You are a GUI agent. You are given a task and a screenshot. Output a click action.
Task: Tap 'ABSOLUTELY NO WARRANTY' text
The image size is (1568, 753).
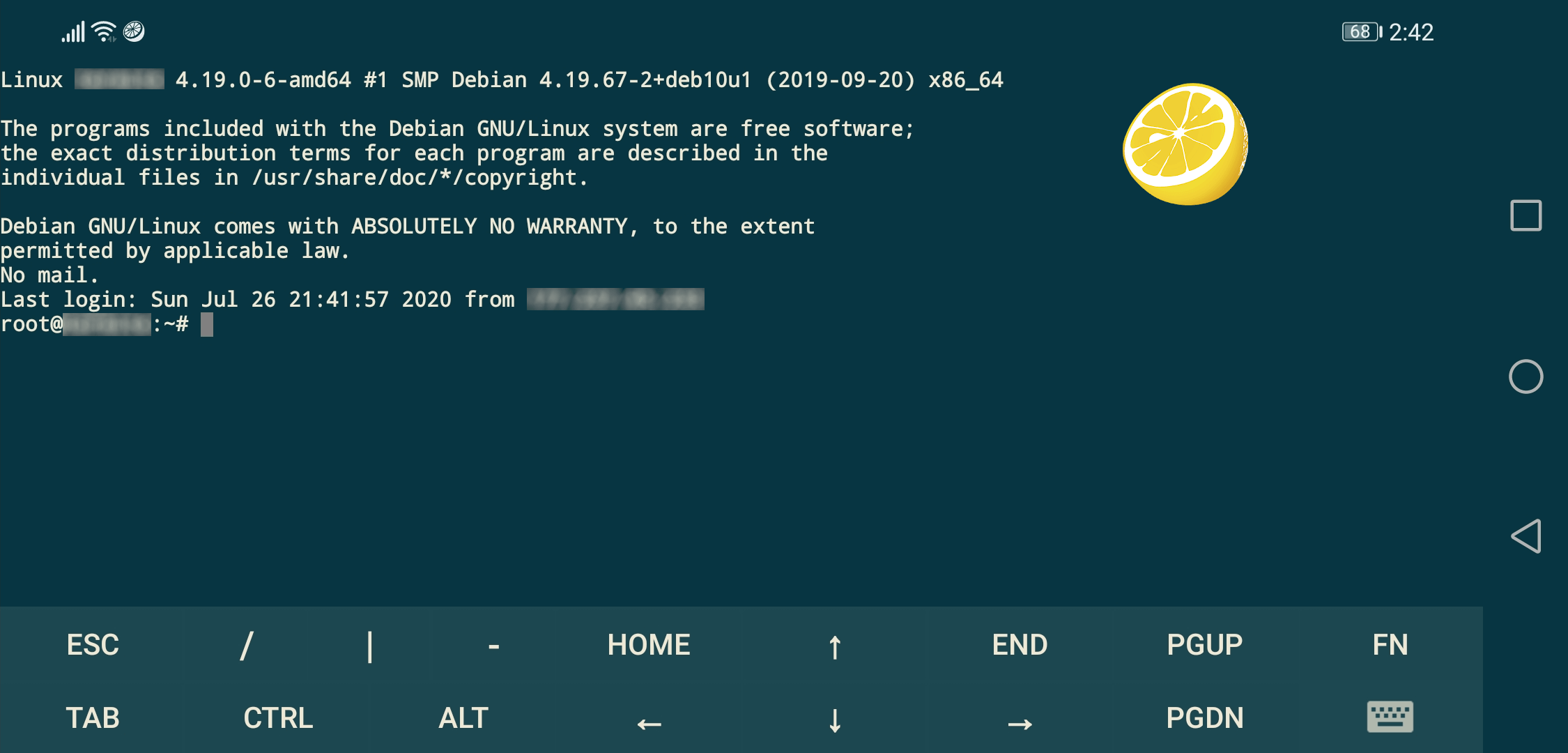[490, 226]
